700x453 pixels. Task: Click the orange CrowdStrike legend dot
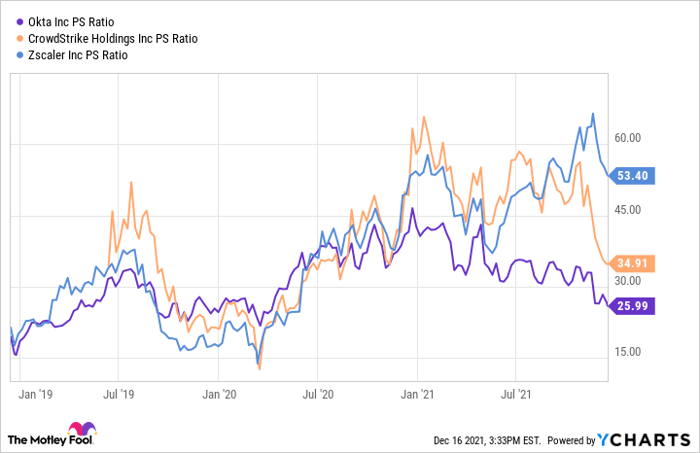[x=23, y=39]
